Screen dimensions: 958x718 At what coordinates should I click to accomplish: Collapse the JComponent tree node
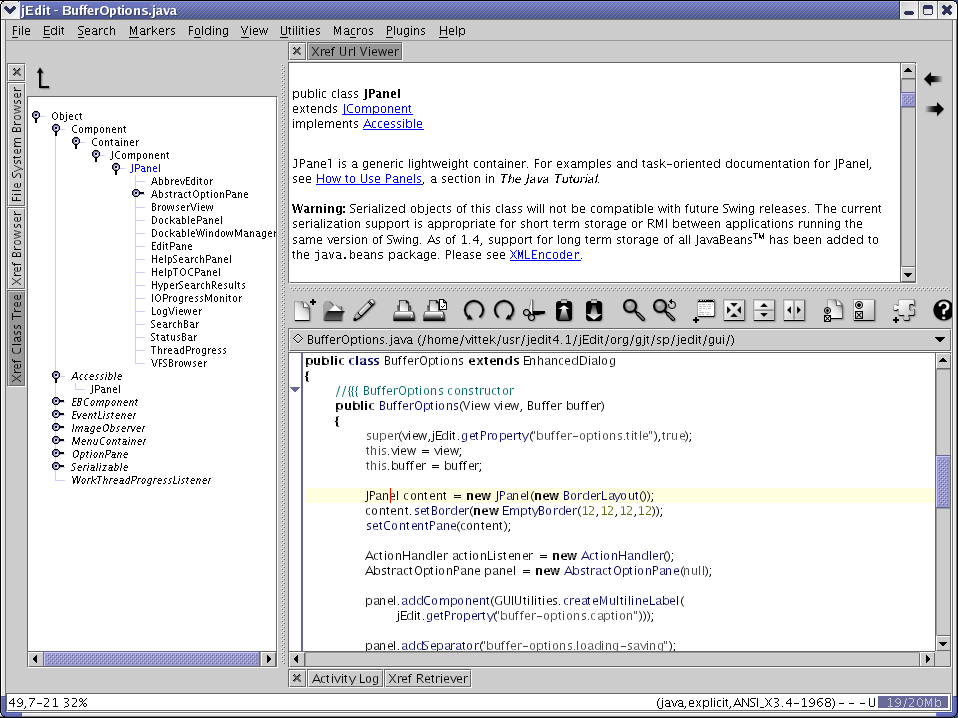96,155
